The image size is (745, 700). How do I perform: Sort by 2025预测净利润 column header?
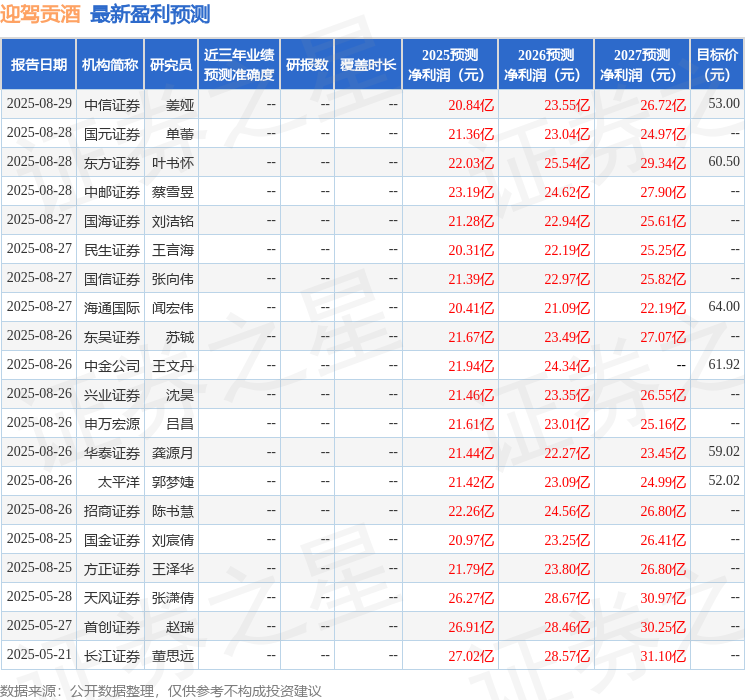coord(450,65)
